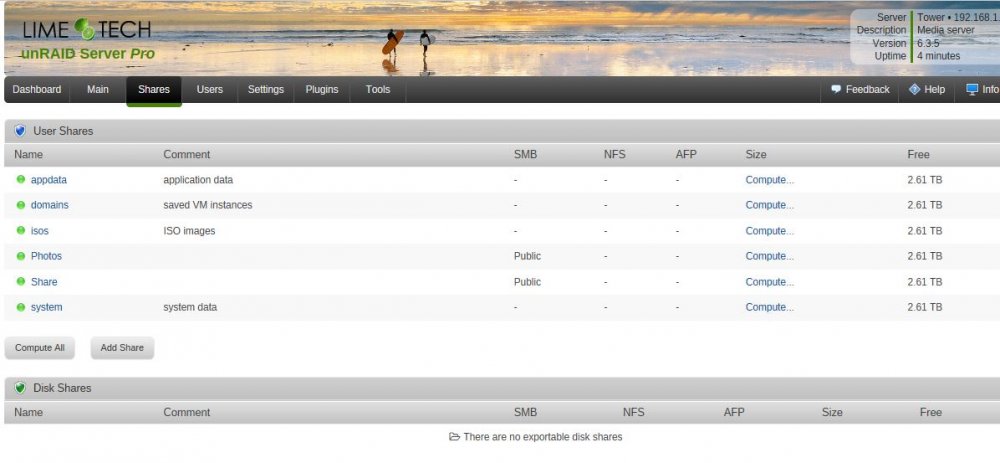Screen dimensions: 1000x463
Task: Click the Disk Shares section header
Action: click(502, 388)
